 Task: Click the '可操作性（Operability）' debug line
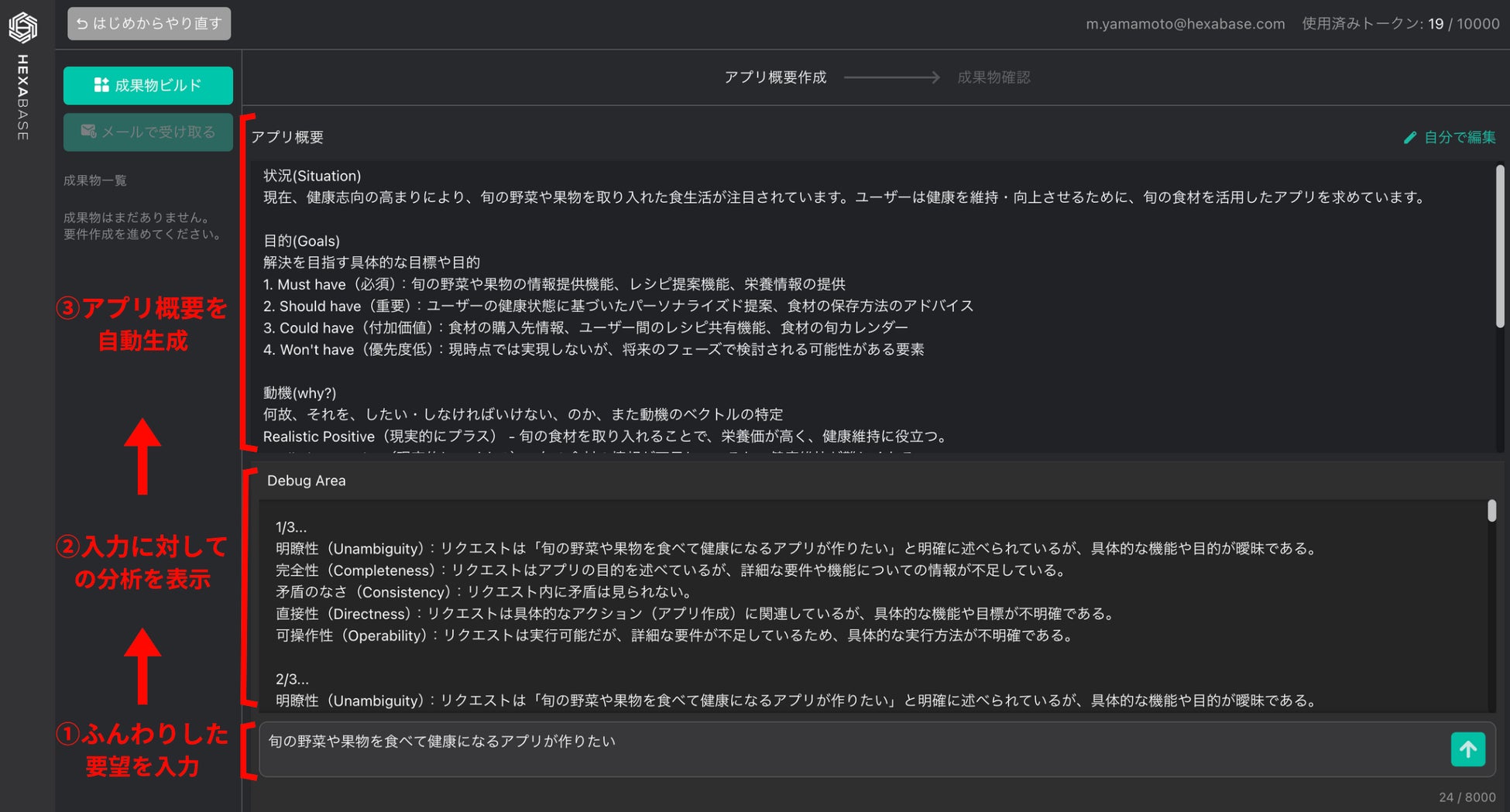pyautogui.click(x=676, y=636)
